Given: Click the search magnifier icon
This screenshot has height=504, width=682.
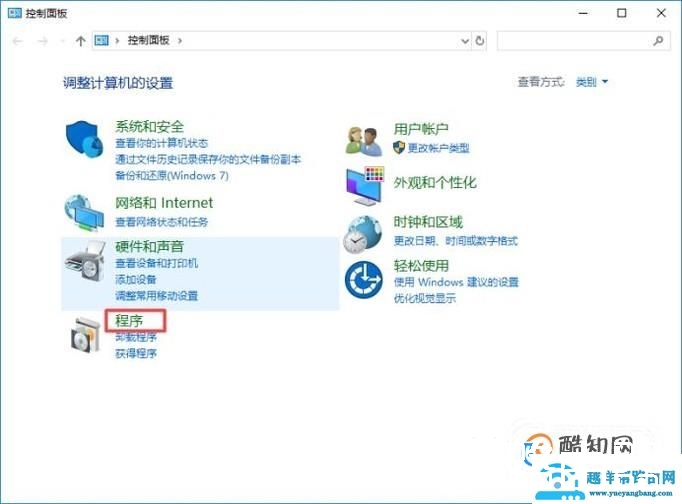Looking at the screenshot, I should coord(659,41).
